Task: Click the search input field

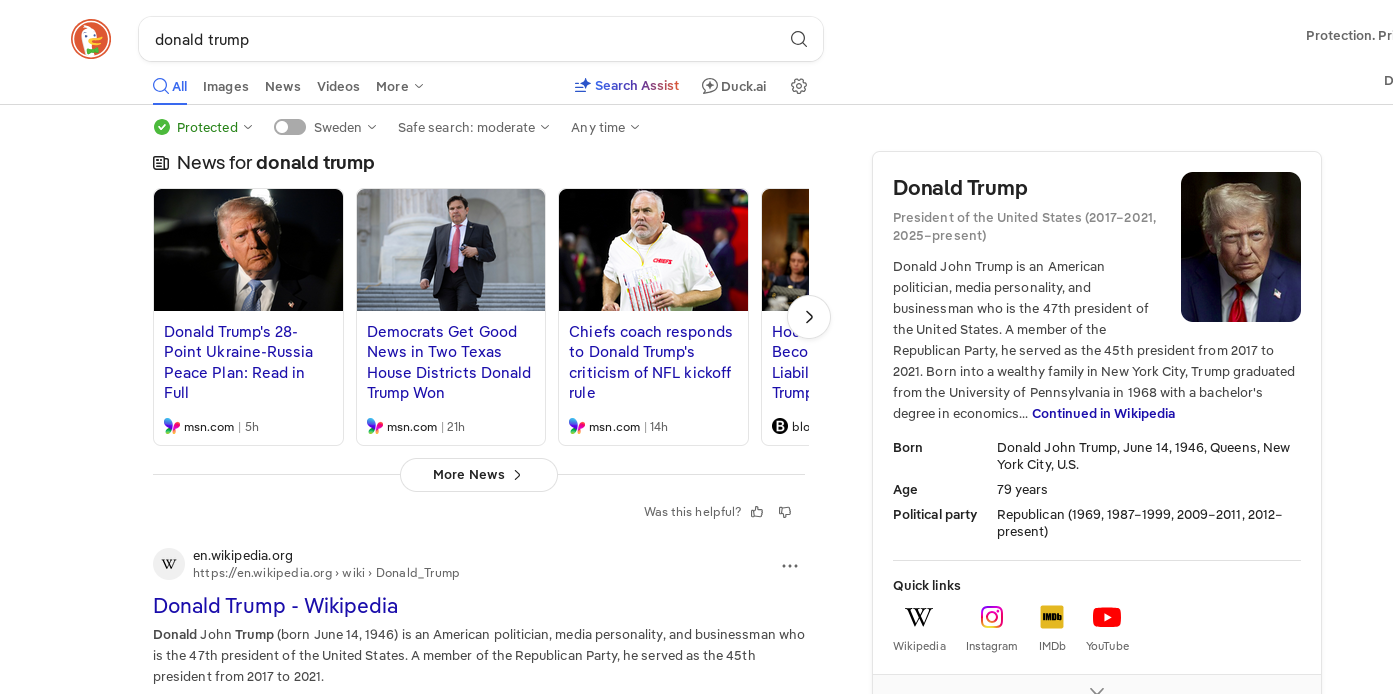Action: tap(460, 39)
